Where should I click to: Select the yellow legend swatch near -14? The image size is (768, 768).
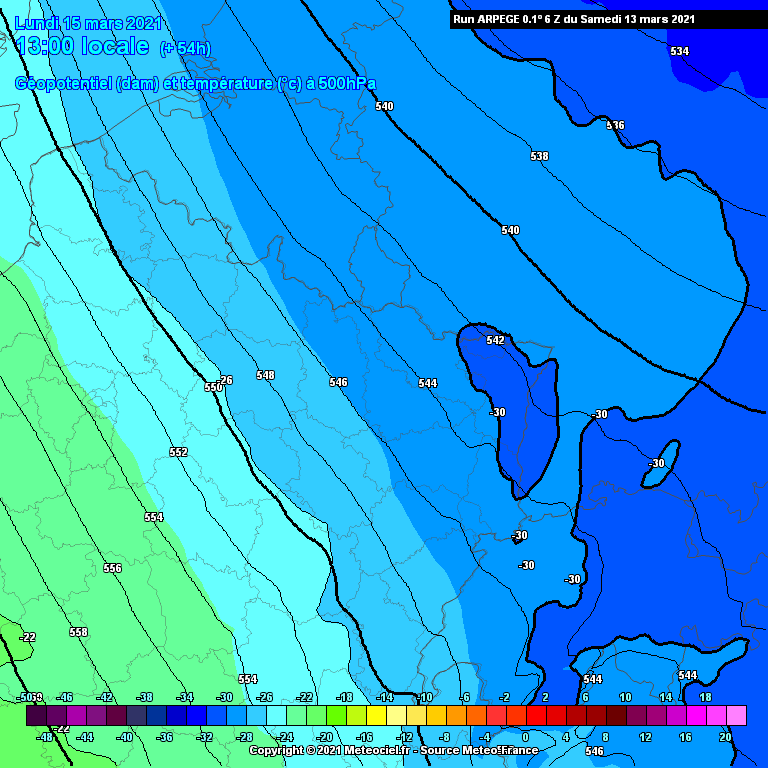(376, 715)
